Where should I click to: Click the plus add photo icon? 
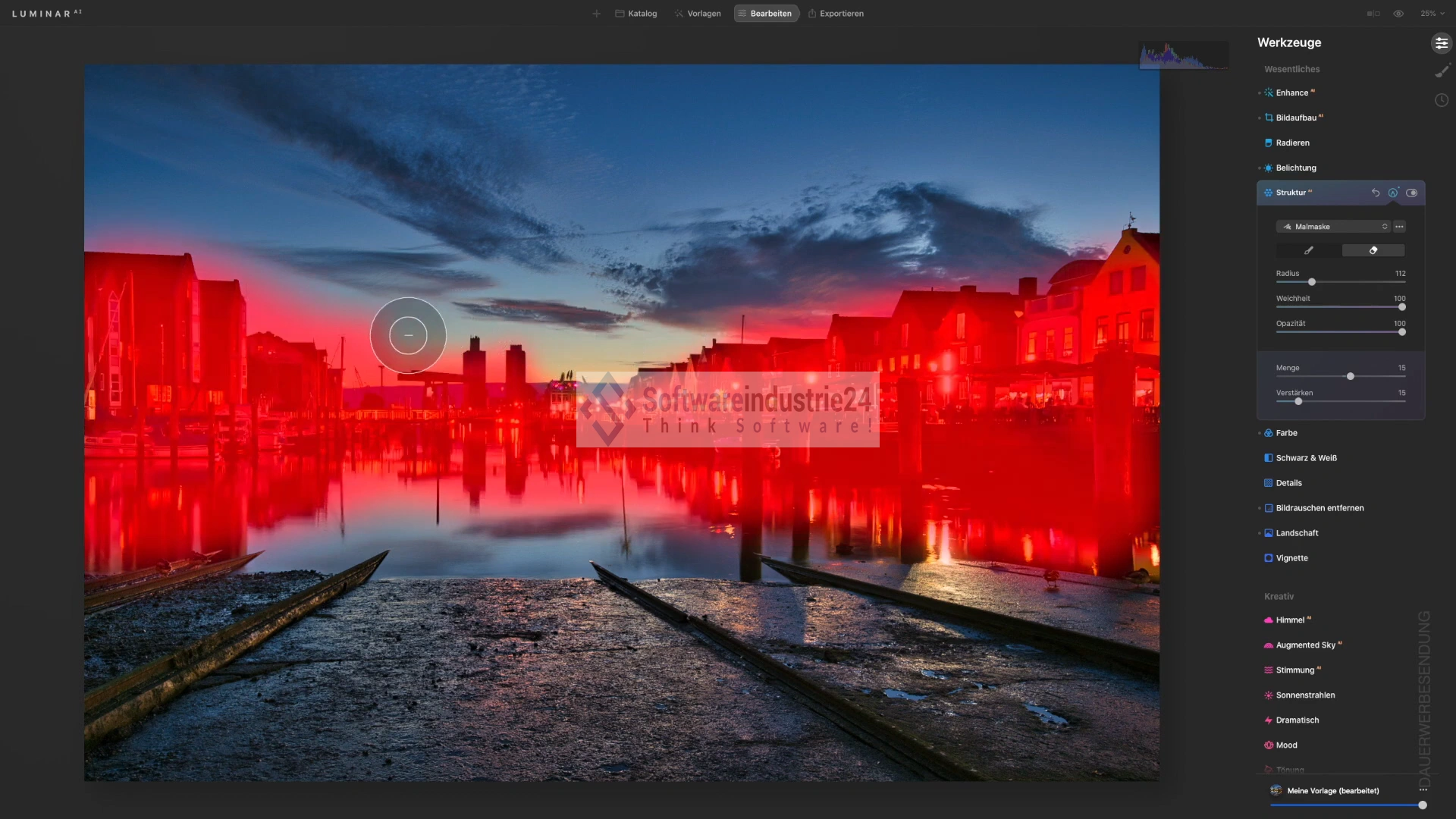click(x=596, y=14)
